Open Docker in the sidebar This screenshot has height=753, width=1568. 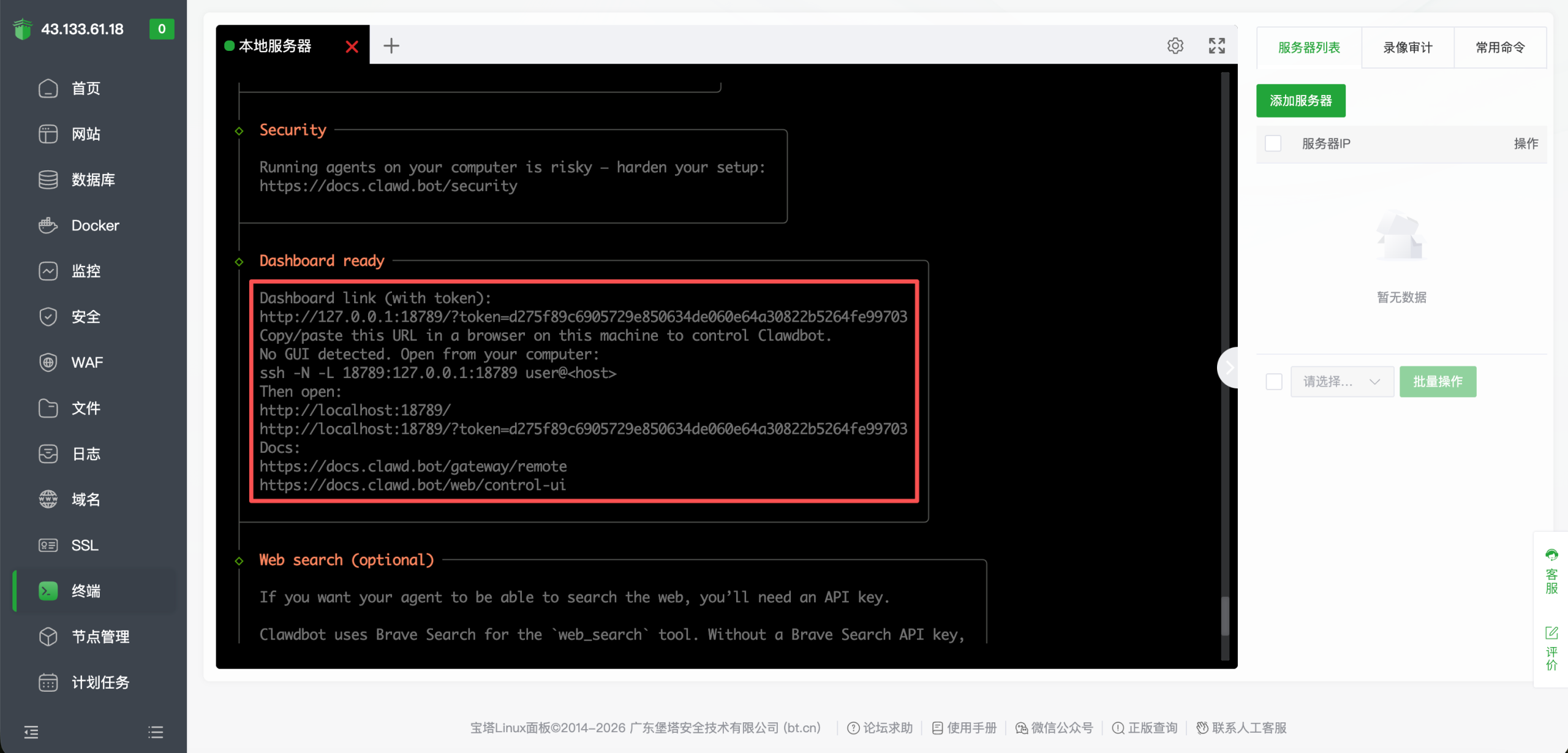coord(95,225)
